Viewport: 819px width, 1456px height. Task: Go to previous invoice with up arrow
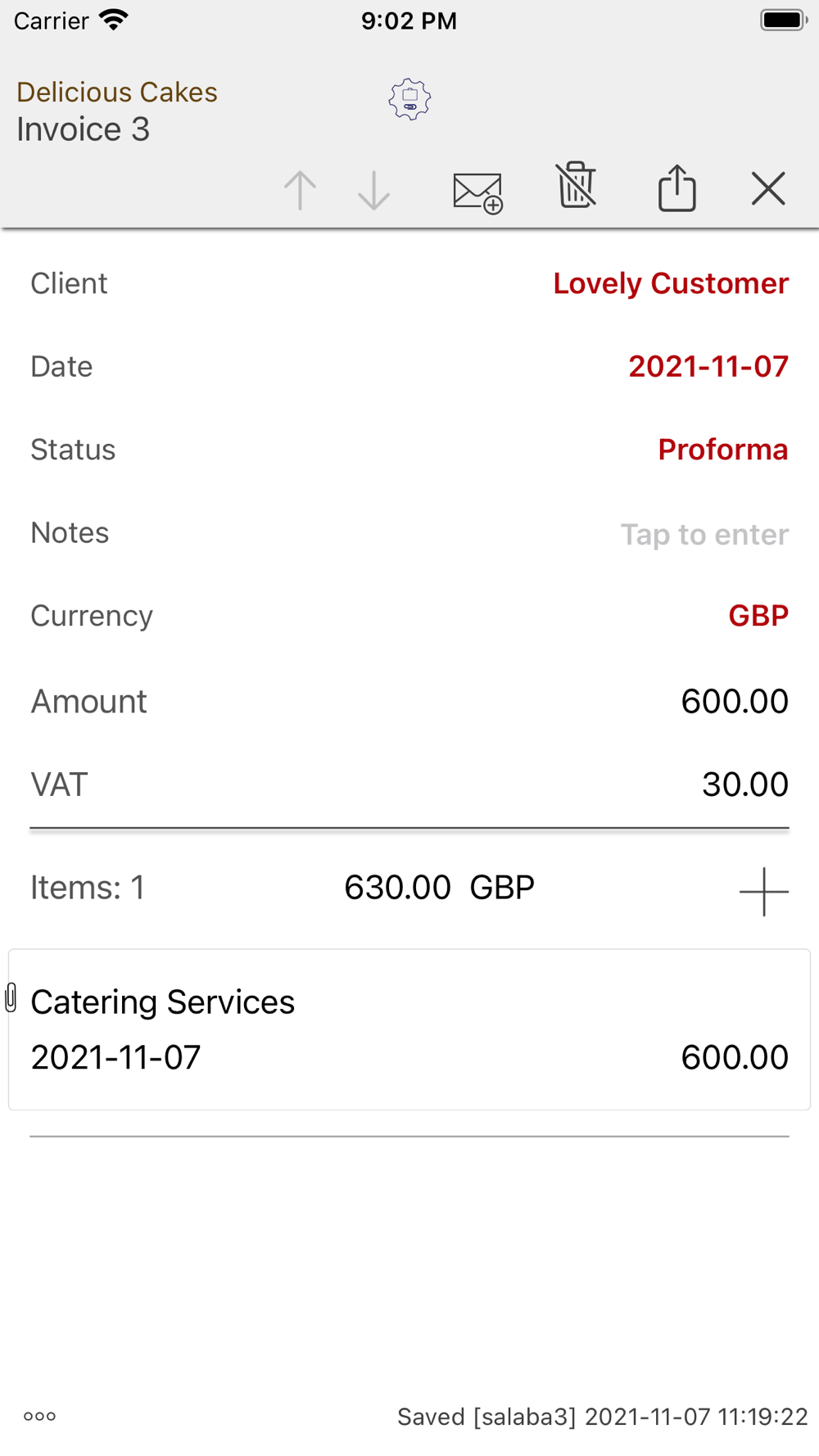point(300,191)
